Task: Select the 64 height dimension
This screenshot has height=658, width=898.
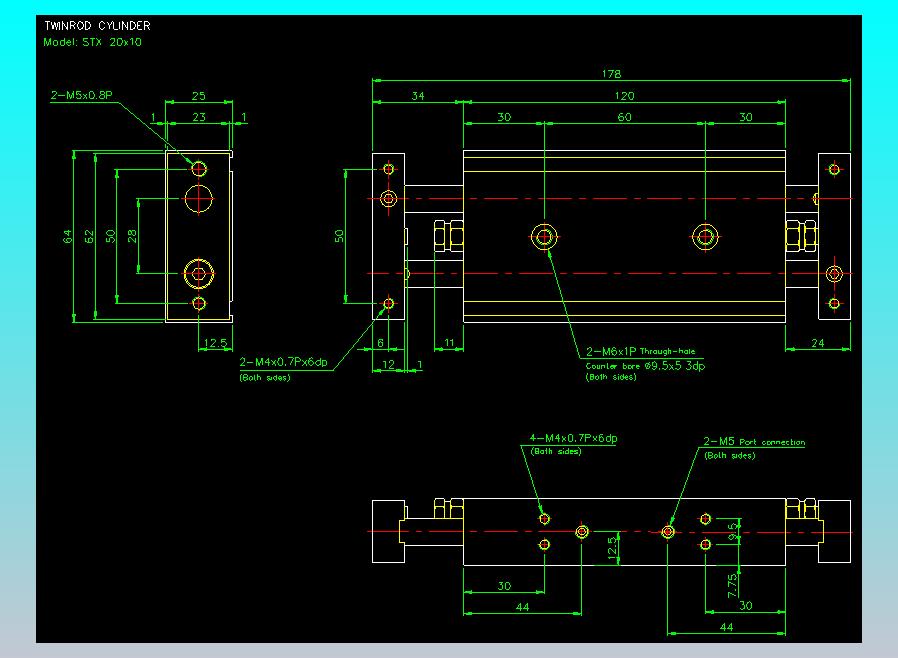Action: (x=68, y=237)
